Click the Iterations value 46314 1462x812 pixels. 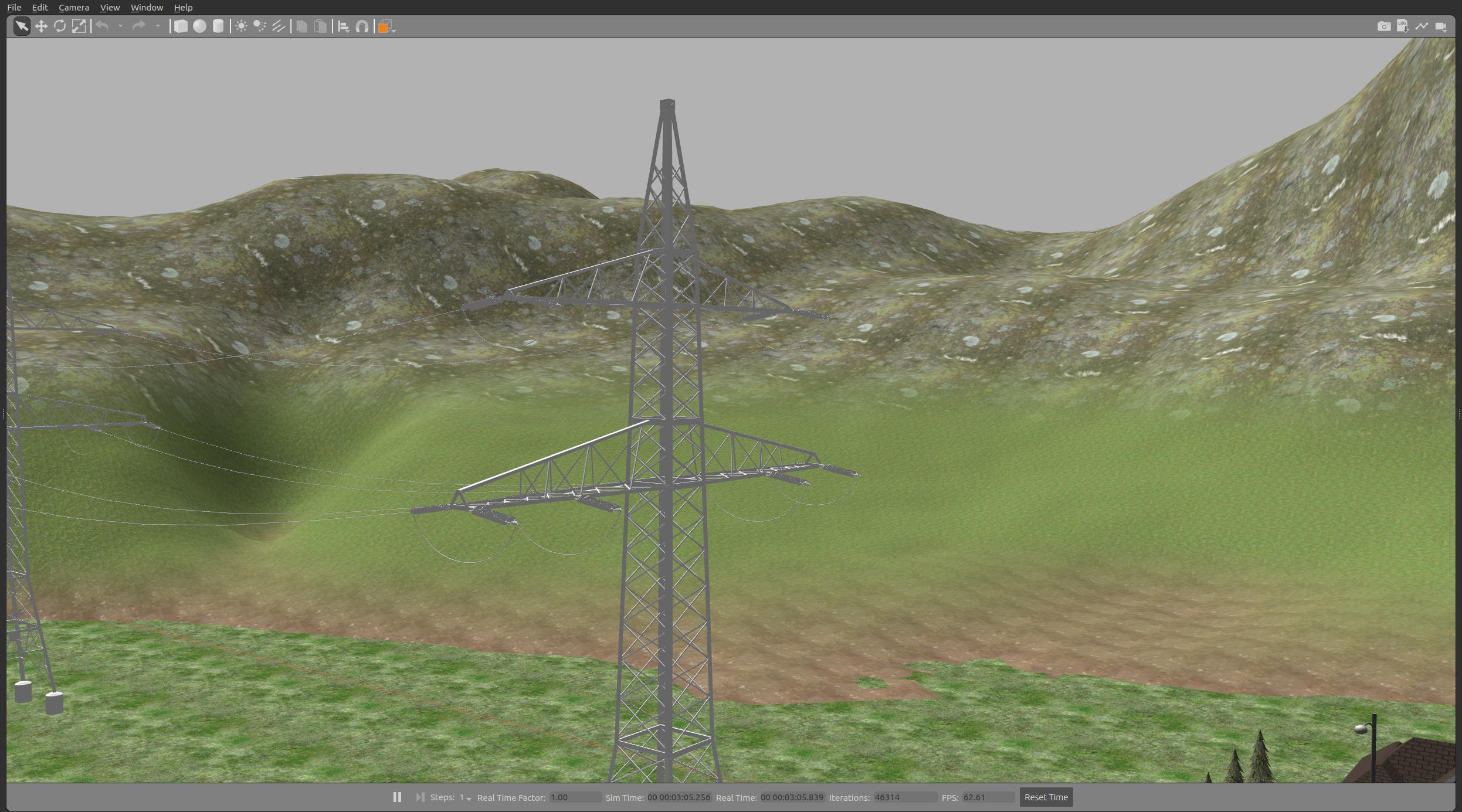coord(905,797)
